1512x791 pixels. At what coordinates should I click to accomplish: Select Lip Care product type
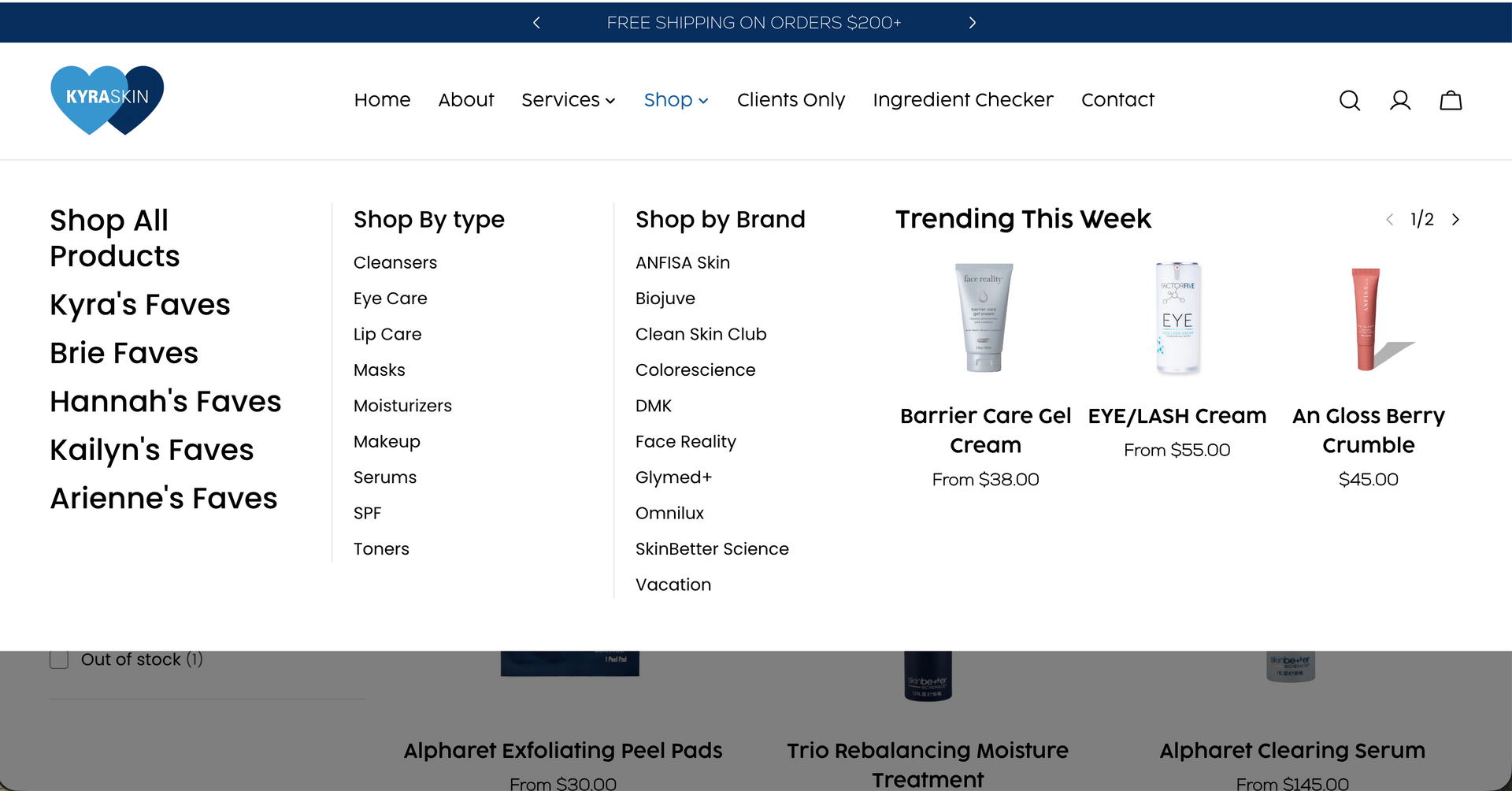[x=387, y=334]
